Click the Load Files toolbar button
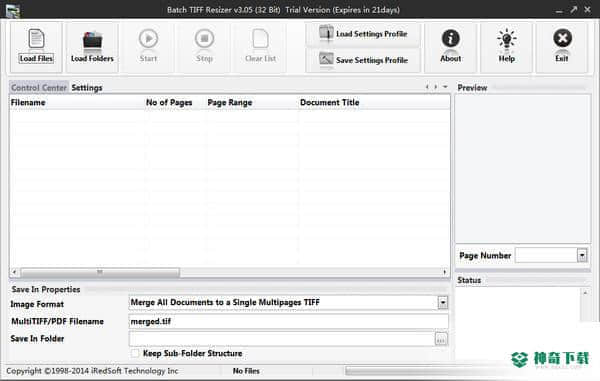The width and height of the screenshot is (600, 381). (36, 47)
